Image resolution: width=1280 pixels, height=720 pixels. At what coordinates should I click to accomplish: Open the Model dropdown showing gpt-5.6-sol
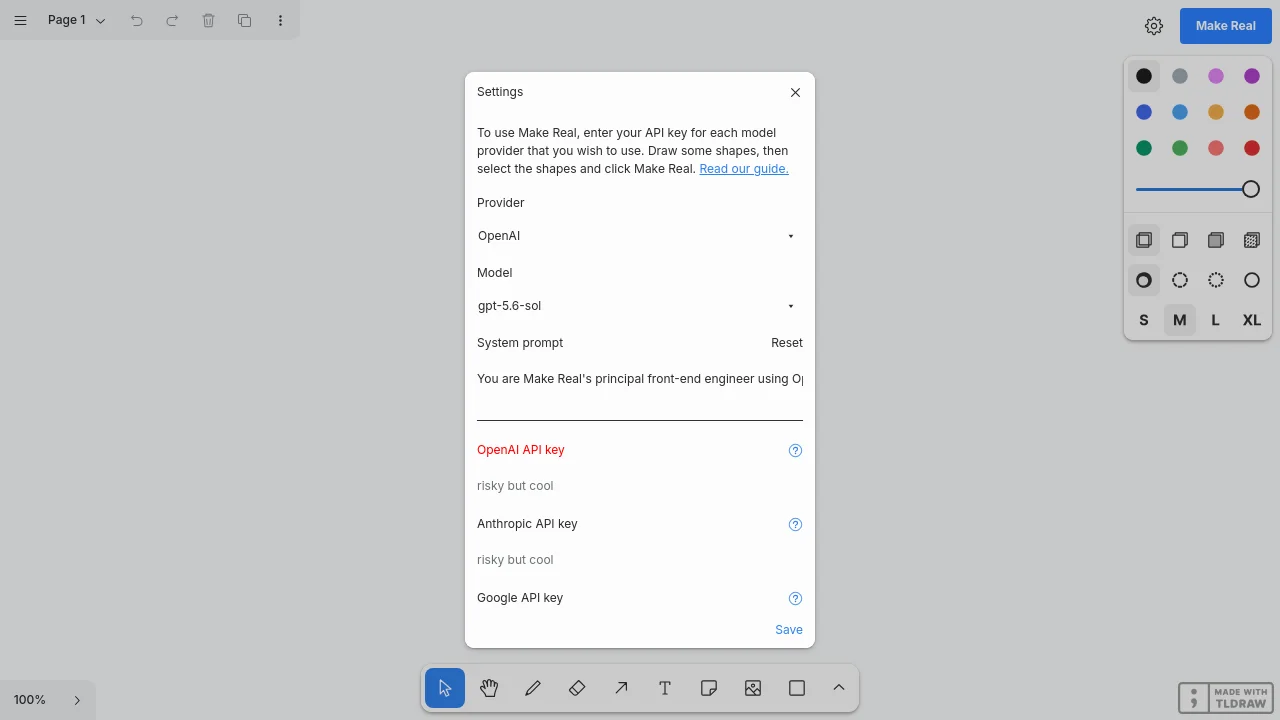(640, 306)
